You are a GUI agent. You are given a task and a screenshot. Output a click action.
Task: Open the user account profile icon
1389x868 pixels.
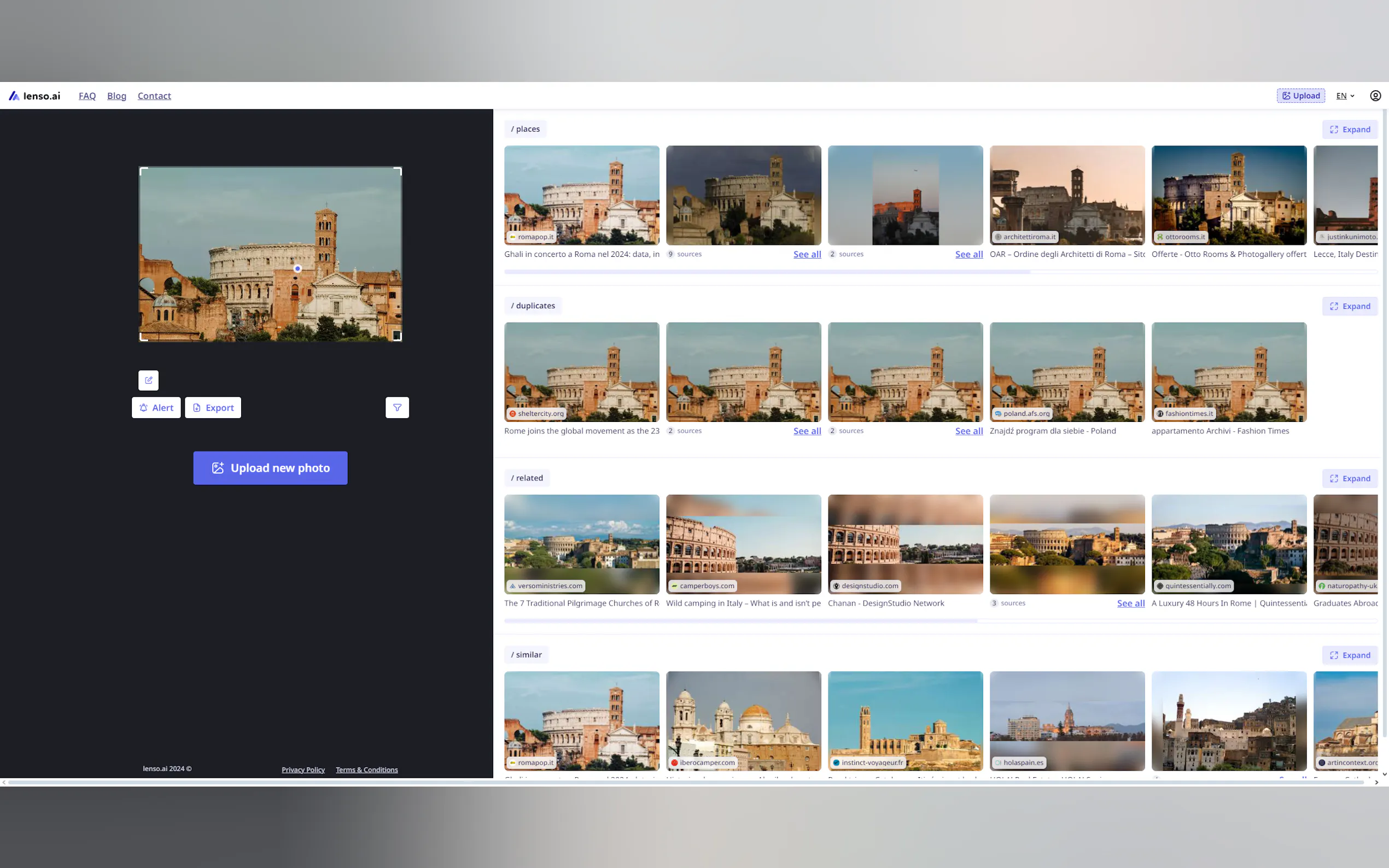[1375, 96]
